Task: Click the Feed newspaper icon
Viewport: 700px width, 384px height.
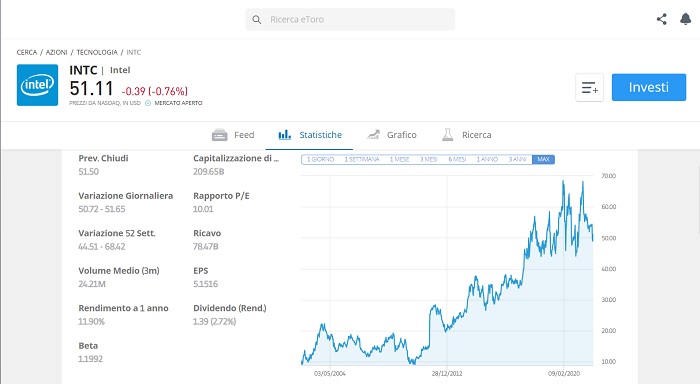Action: pyautogui.click(x=219, y=135)
